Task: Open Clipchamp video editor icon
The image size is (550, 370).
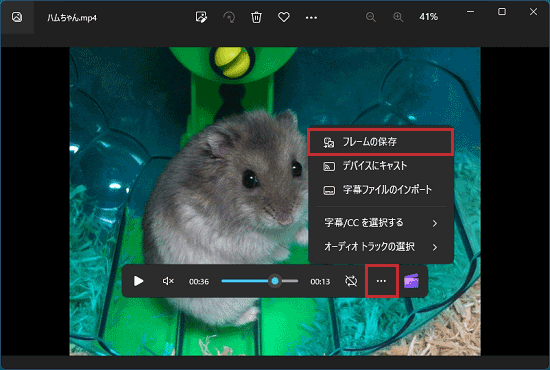Action: click(411, 281)
